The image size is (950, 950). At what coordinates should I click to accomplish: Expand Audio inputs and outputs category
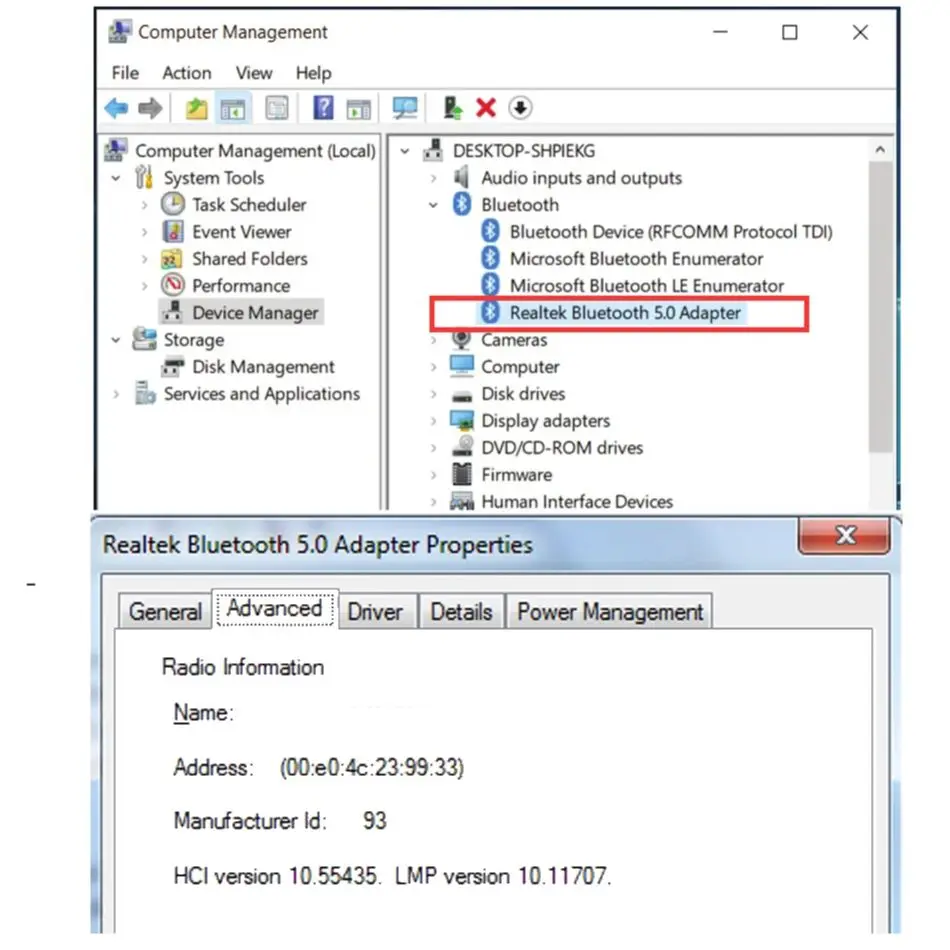pyautogui.click(x=434, y=178)
